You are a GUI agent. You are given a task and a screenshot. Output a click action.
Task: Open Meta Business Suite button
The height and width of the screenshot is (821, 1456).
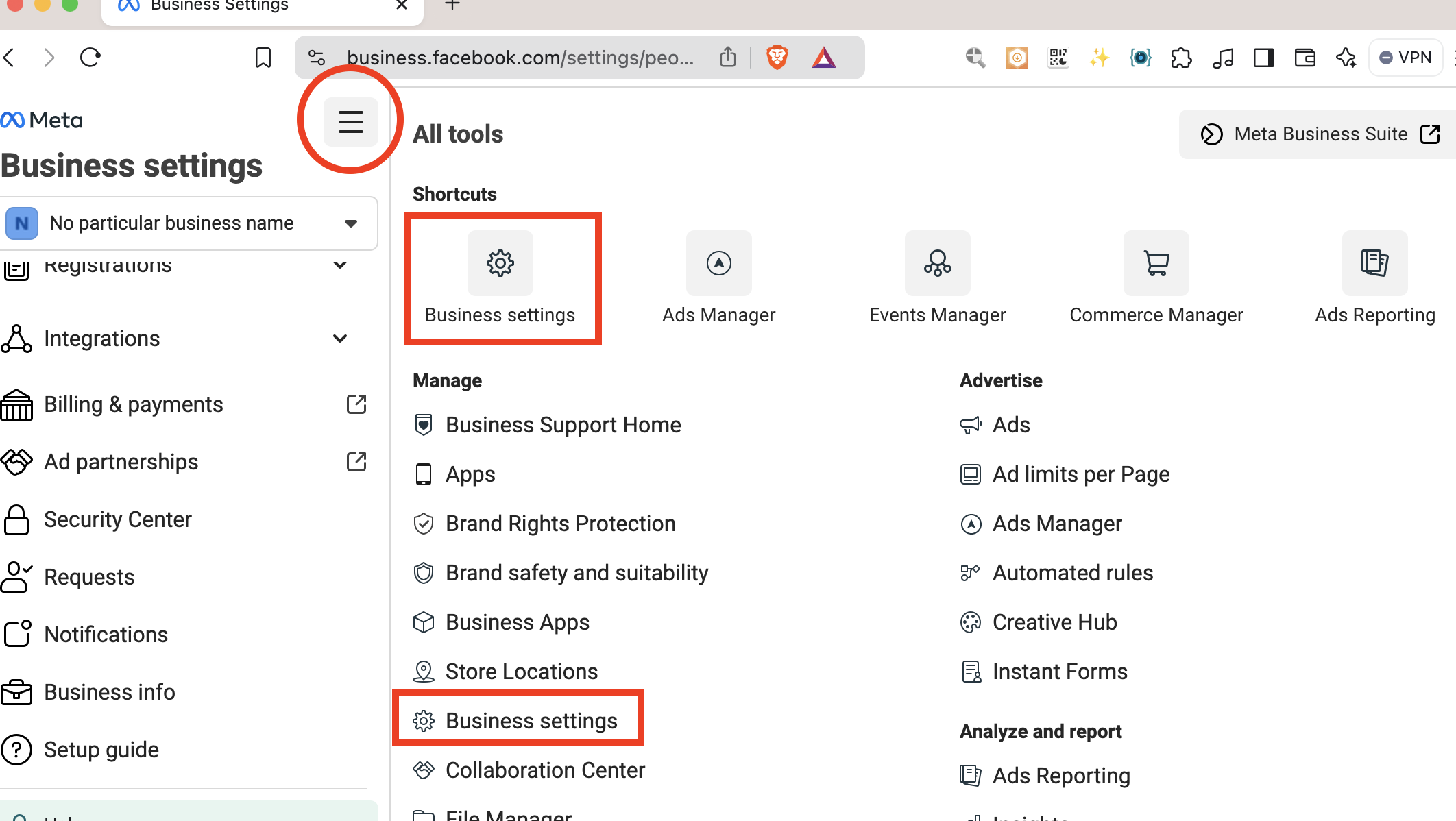(x=1320, y=134)
